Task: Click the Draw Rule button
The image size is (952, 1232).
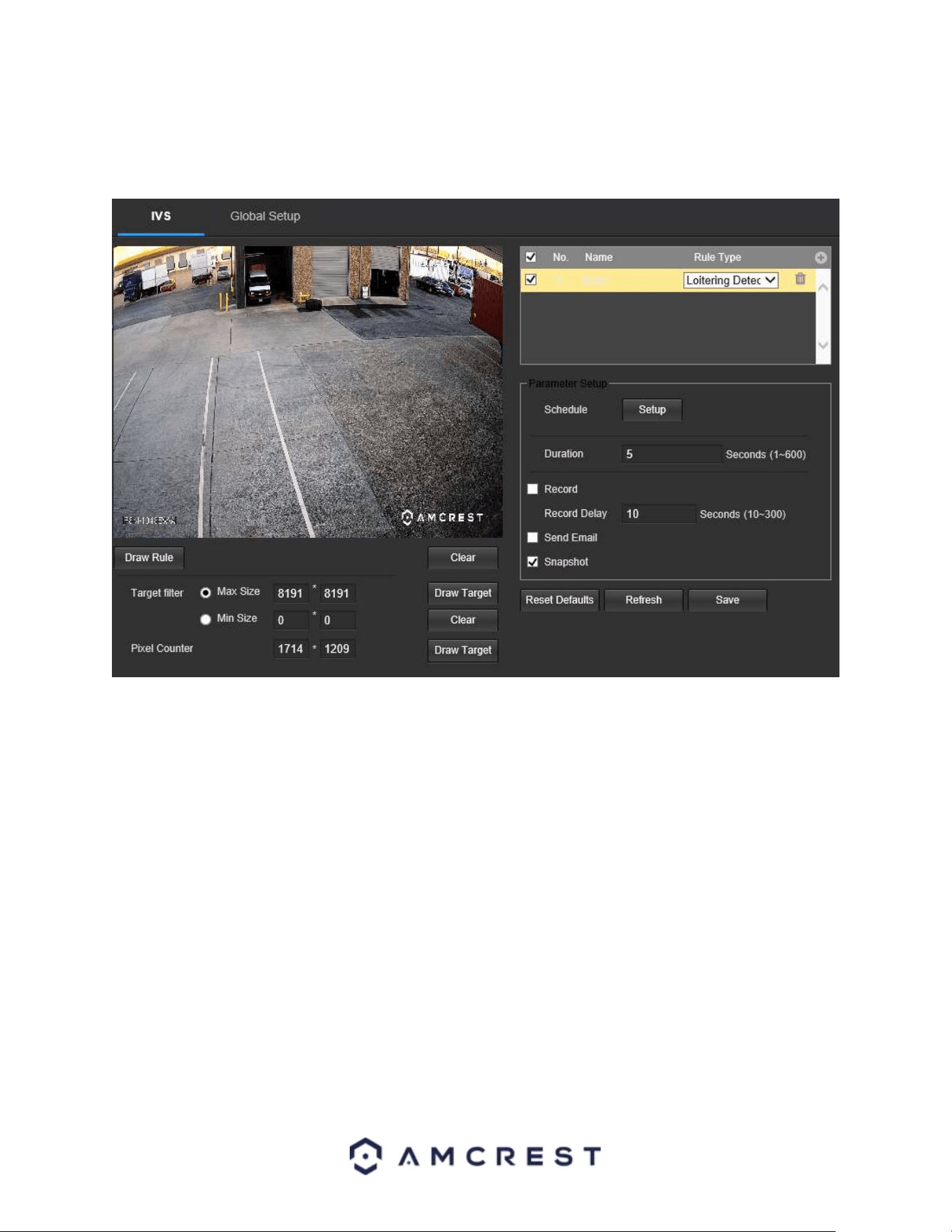Action: tap(149, 558)
